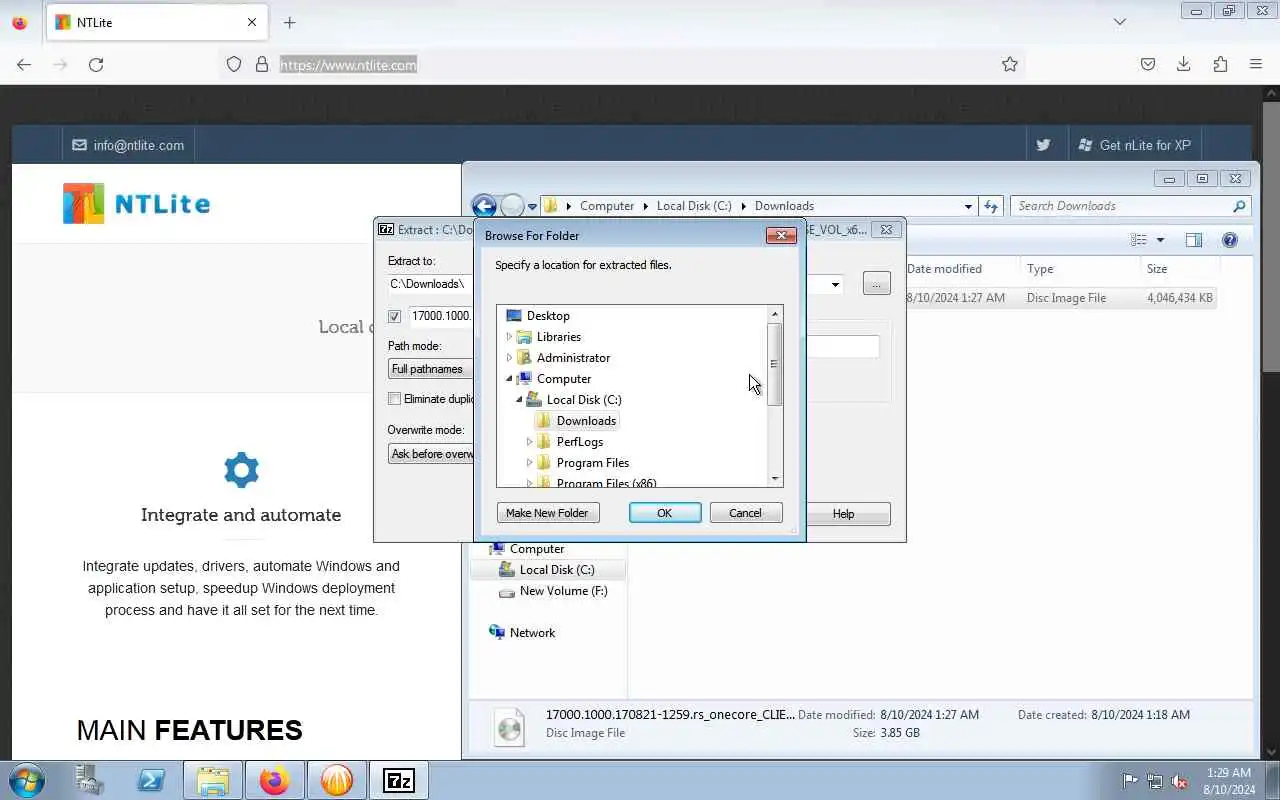Click the browse (...) button in Extract dialog
This screenshot has width=1280, height=800.
(876, 284)
